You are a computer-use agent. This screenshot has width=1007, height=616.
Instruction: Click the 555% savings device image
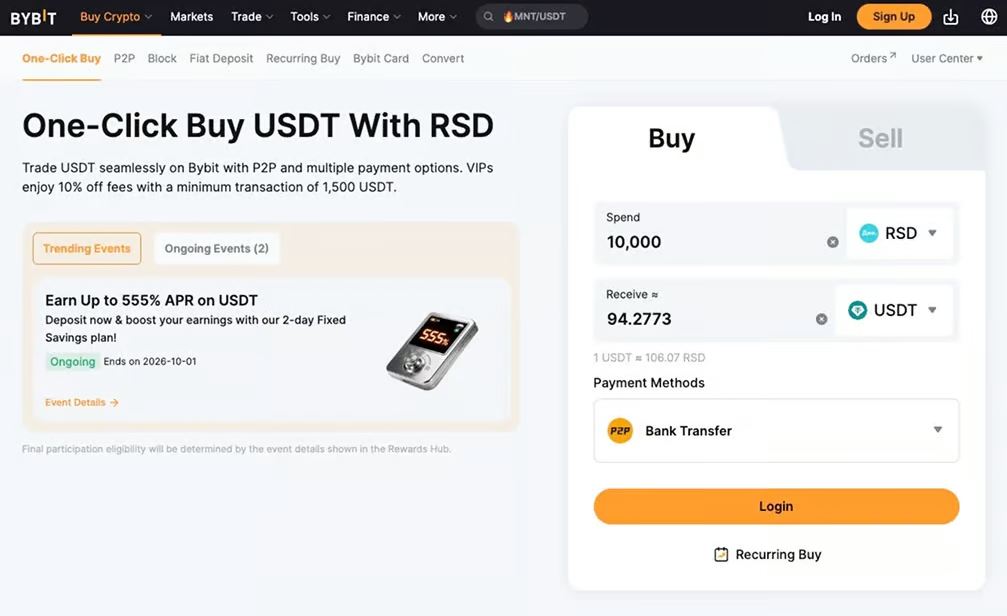click(432, 350)
